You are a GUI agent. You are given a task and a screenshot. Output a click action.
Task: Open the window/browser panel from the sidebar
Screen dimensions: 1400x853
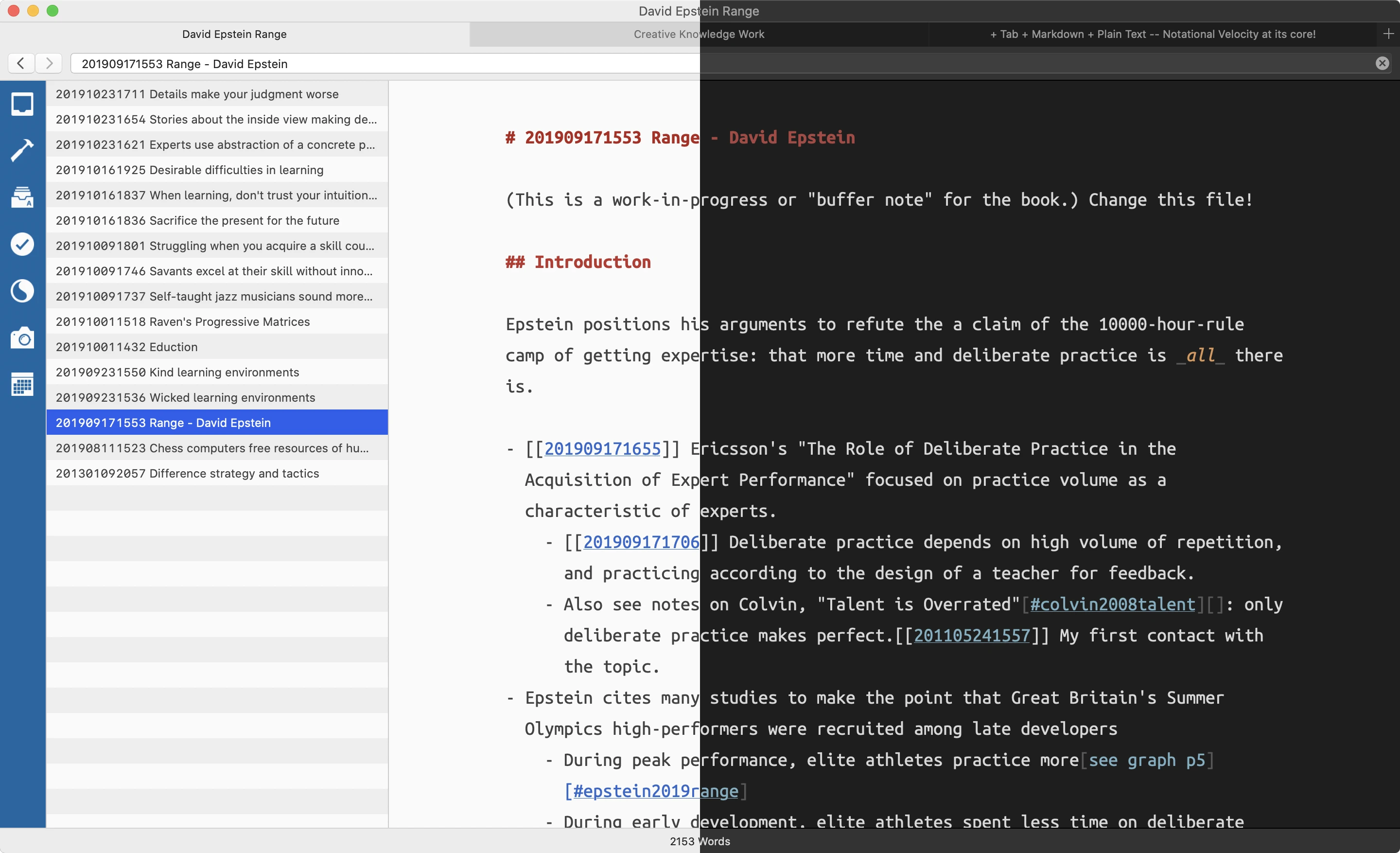(x=22, y=104)
